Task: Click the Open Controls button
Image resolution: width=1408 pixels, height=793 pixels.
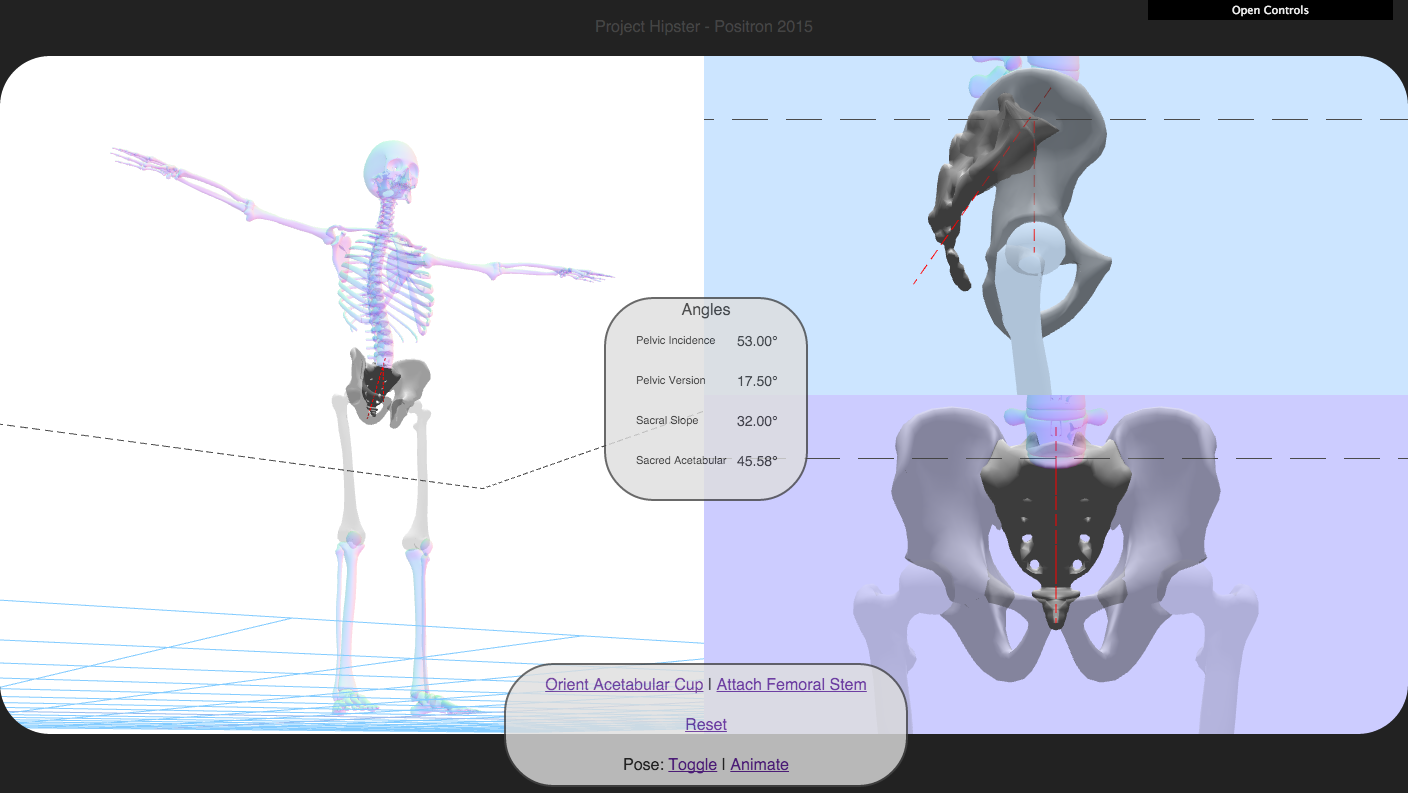Action: click(1270, 10)
